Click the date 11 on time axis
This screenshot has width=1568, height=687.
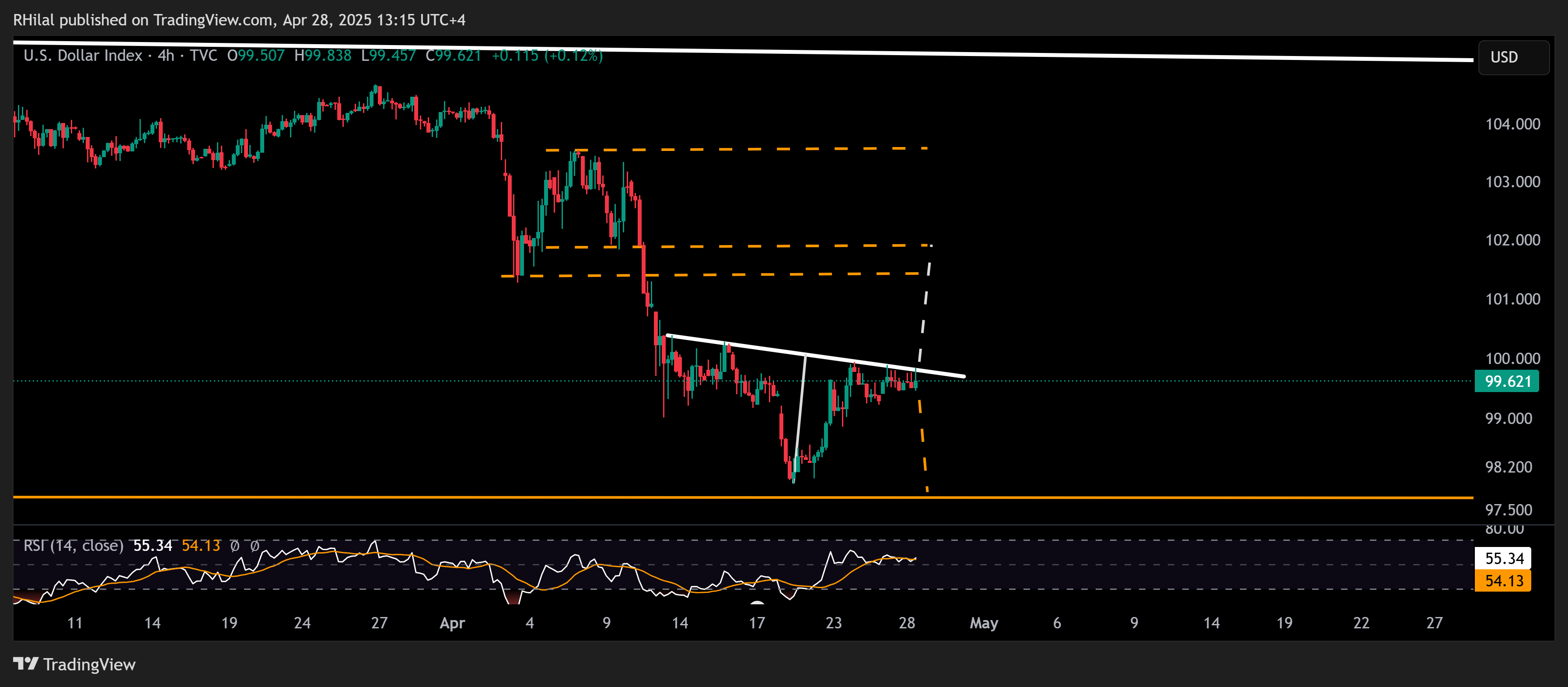pyautogui.click(x=75, y=623)
